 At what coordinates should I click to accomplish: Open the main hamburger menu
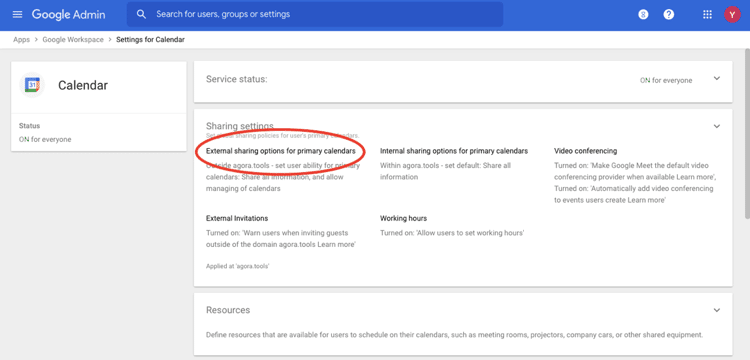coord(18,14)
